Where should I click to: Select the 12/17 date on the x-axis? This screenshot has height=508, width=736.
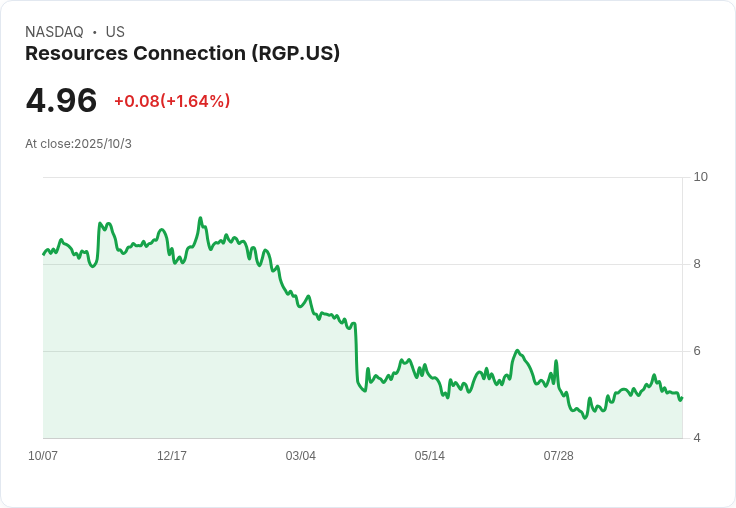[x=172, y=456]
